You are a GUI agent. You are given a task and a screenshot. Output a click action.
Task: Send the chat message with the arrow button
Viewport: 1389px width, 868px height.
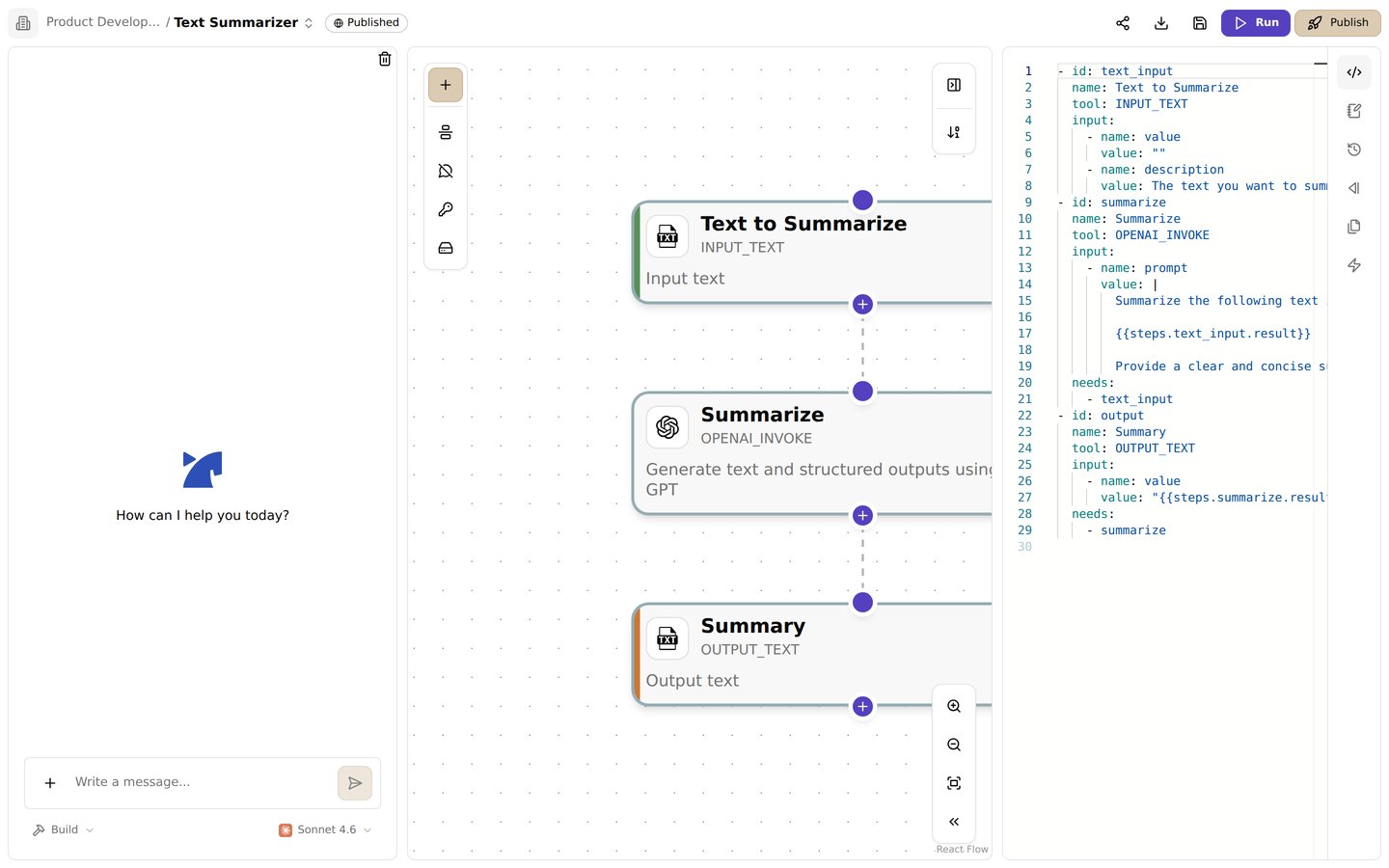pyautogui.click(x=355, y=783)
